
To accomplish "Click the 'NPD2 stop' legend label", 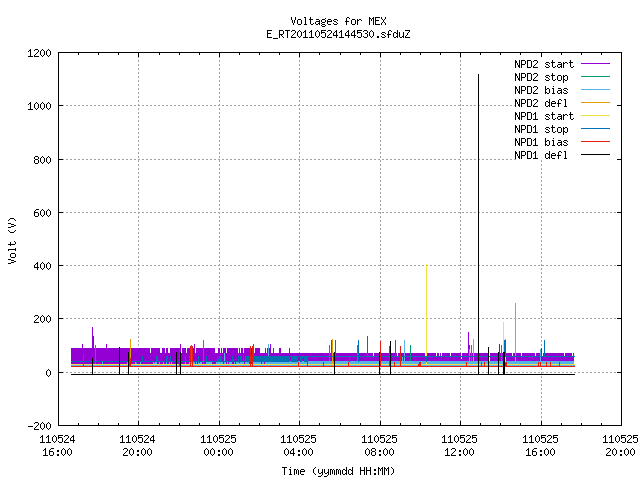I will coord(541,77).
